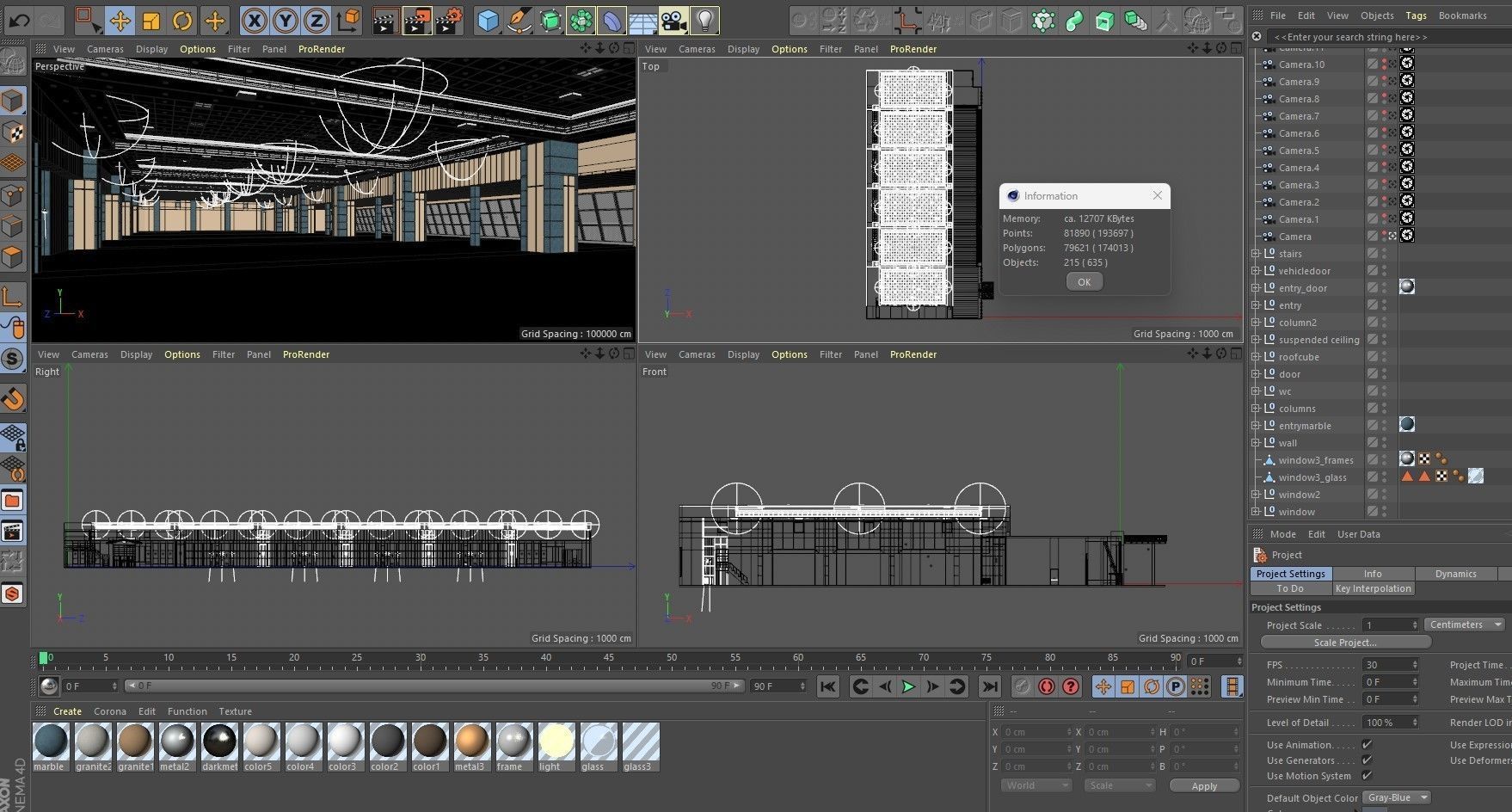Clear the object search field
The height and width of the screenshot is (812, 1512).
[x=1257, y=37]
